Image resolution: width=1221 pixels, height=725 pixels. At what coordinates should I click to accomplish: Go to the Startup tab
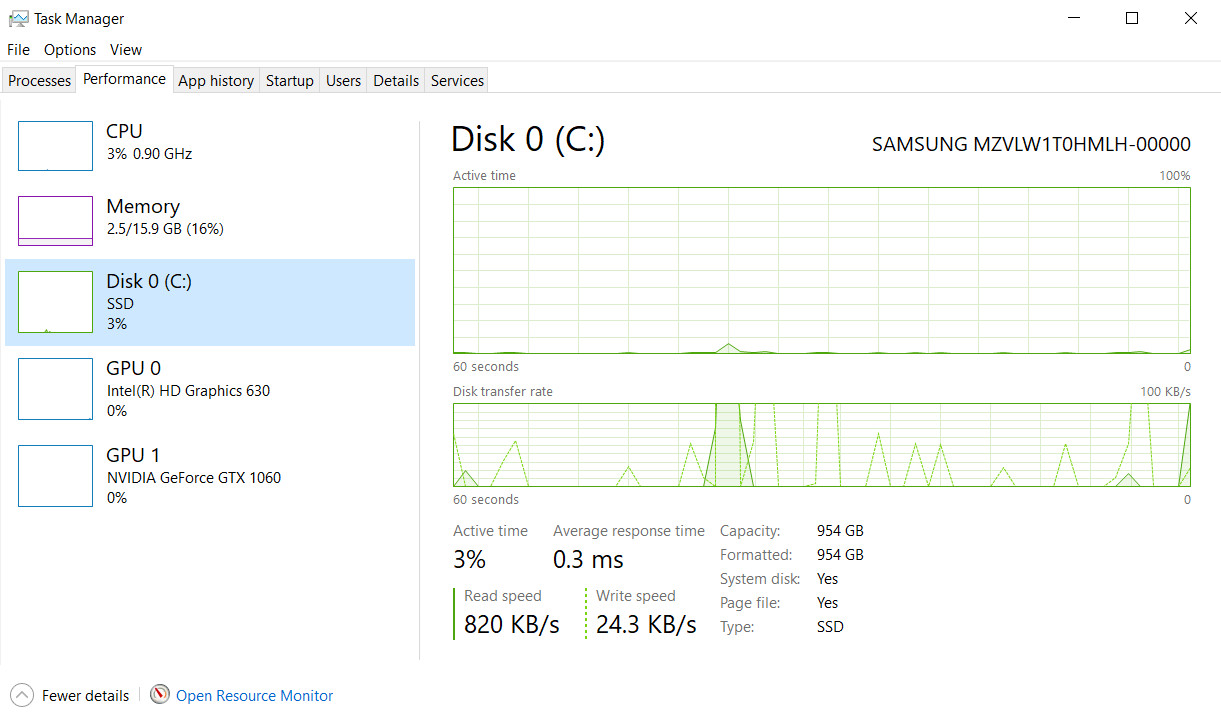[x=290, y=81]
